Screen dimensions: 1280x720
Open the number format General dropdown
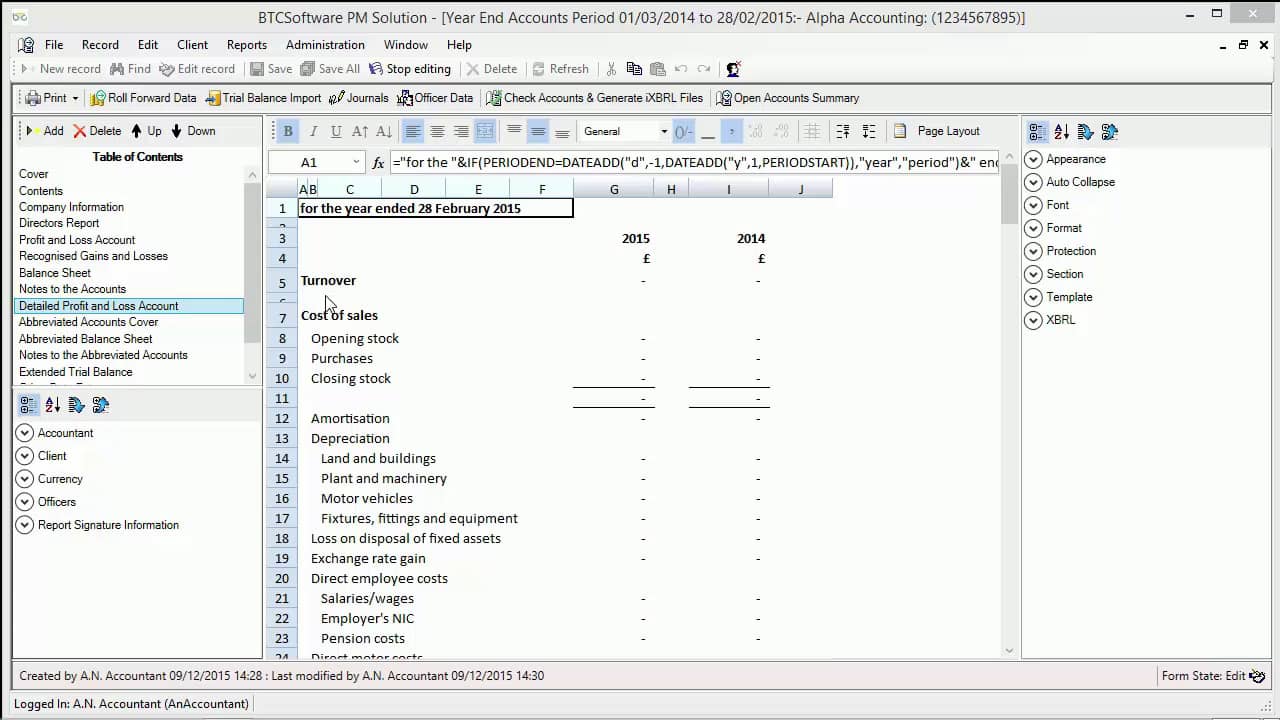pyautogui.click(x=663, y=131)
